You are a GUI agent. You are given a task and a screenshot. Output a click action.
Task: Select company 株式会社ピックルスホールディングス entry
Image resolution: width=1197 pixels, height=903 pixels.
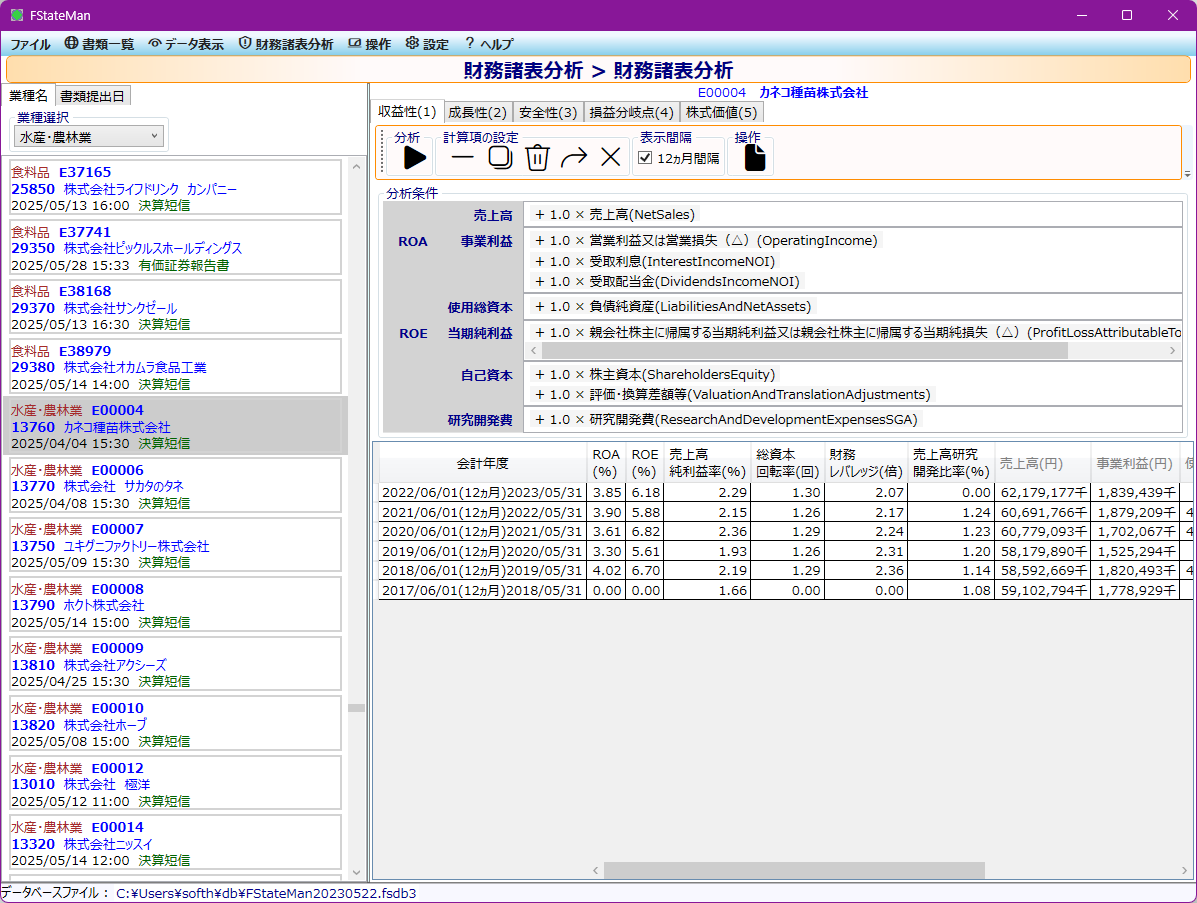175,247
